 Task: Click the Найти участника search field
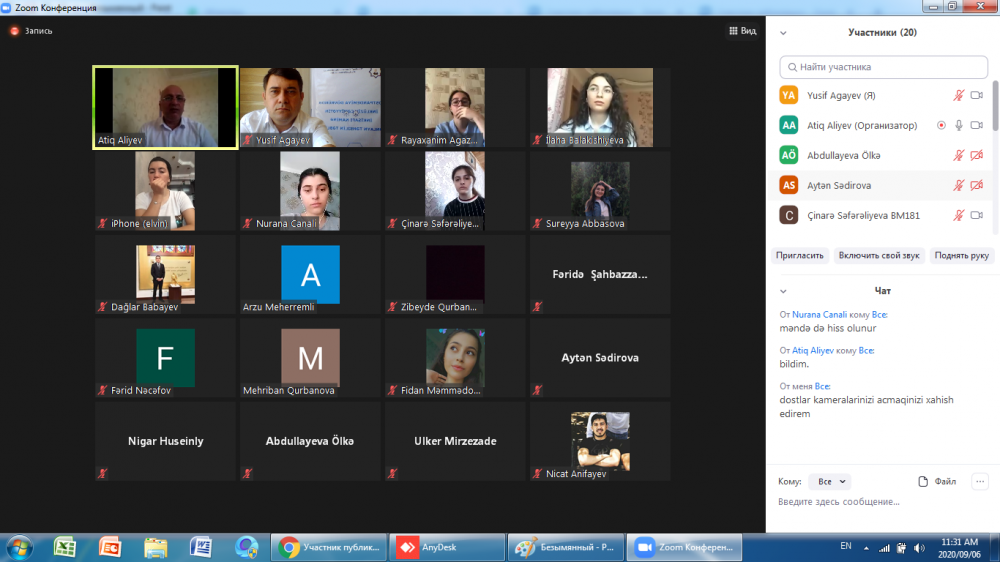tap(883, 67)
